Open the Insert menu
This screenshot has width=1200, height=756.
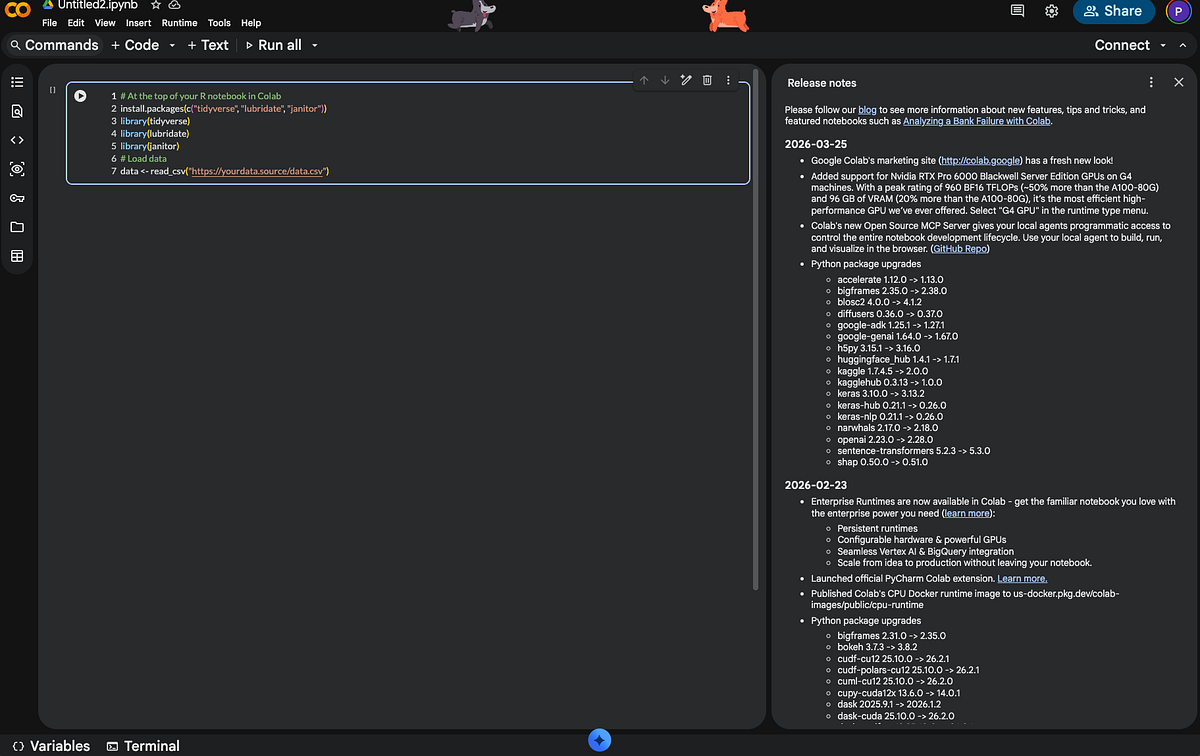(x=139, y=23)
